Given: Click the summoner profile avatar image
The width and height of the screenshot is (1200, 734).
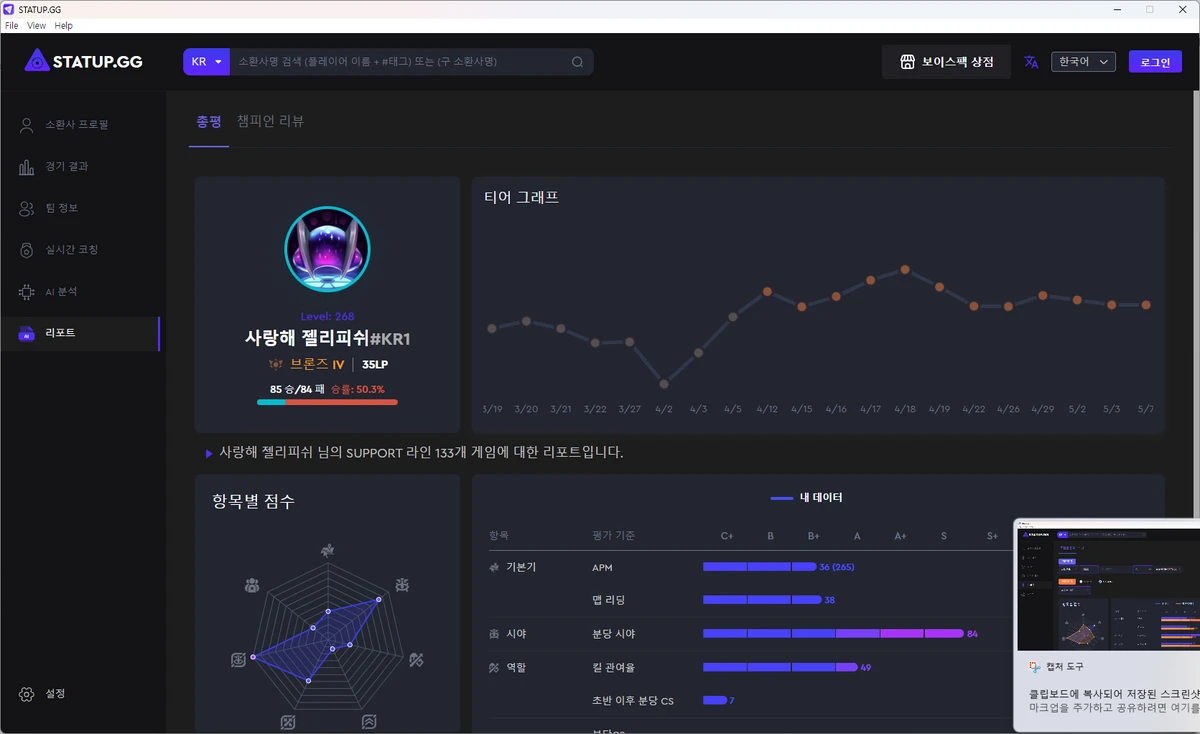Looking at the screenshot, I should click(x=327, y=250).
